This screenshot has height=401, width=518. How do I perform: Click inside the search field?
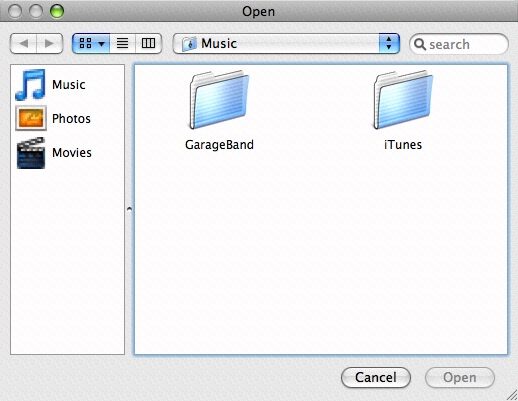pyautogui.click(x=459, y=44)
